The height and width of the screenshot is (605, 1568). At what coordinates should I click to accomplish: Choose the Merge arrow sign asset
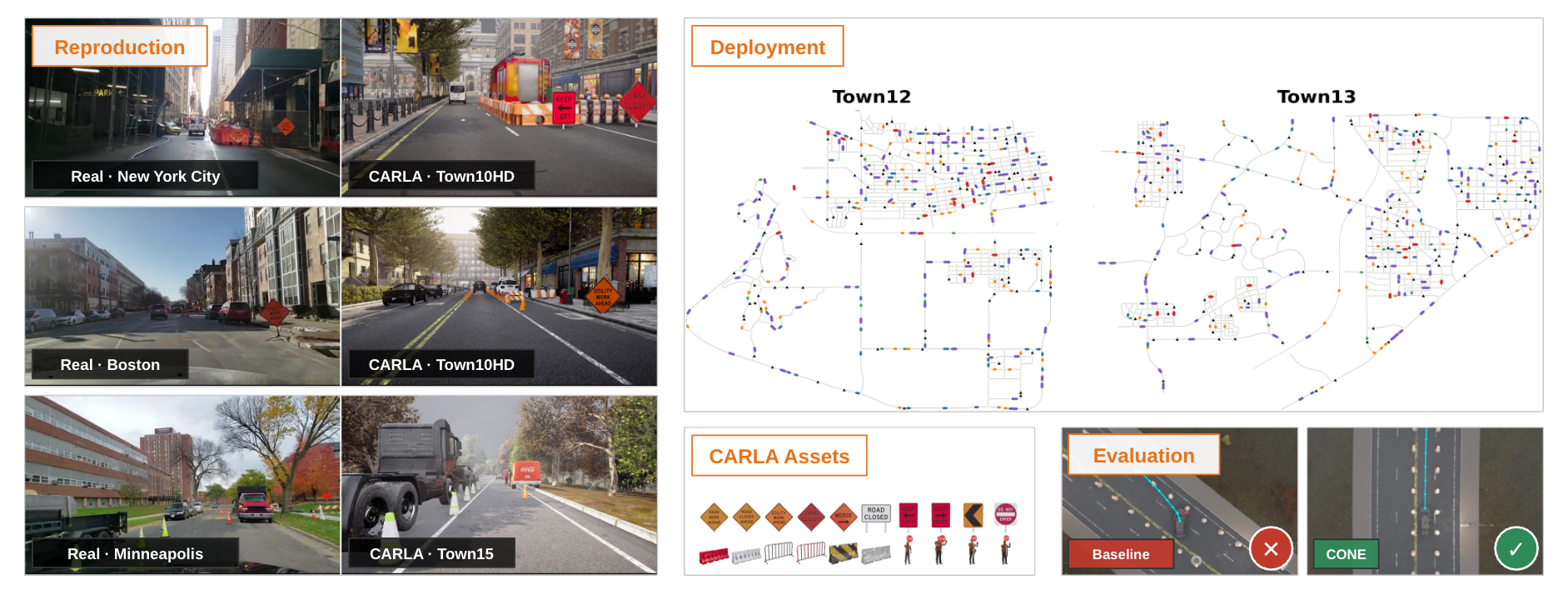(844, 517)
